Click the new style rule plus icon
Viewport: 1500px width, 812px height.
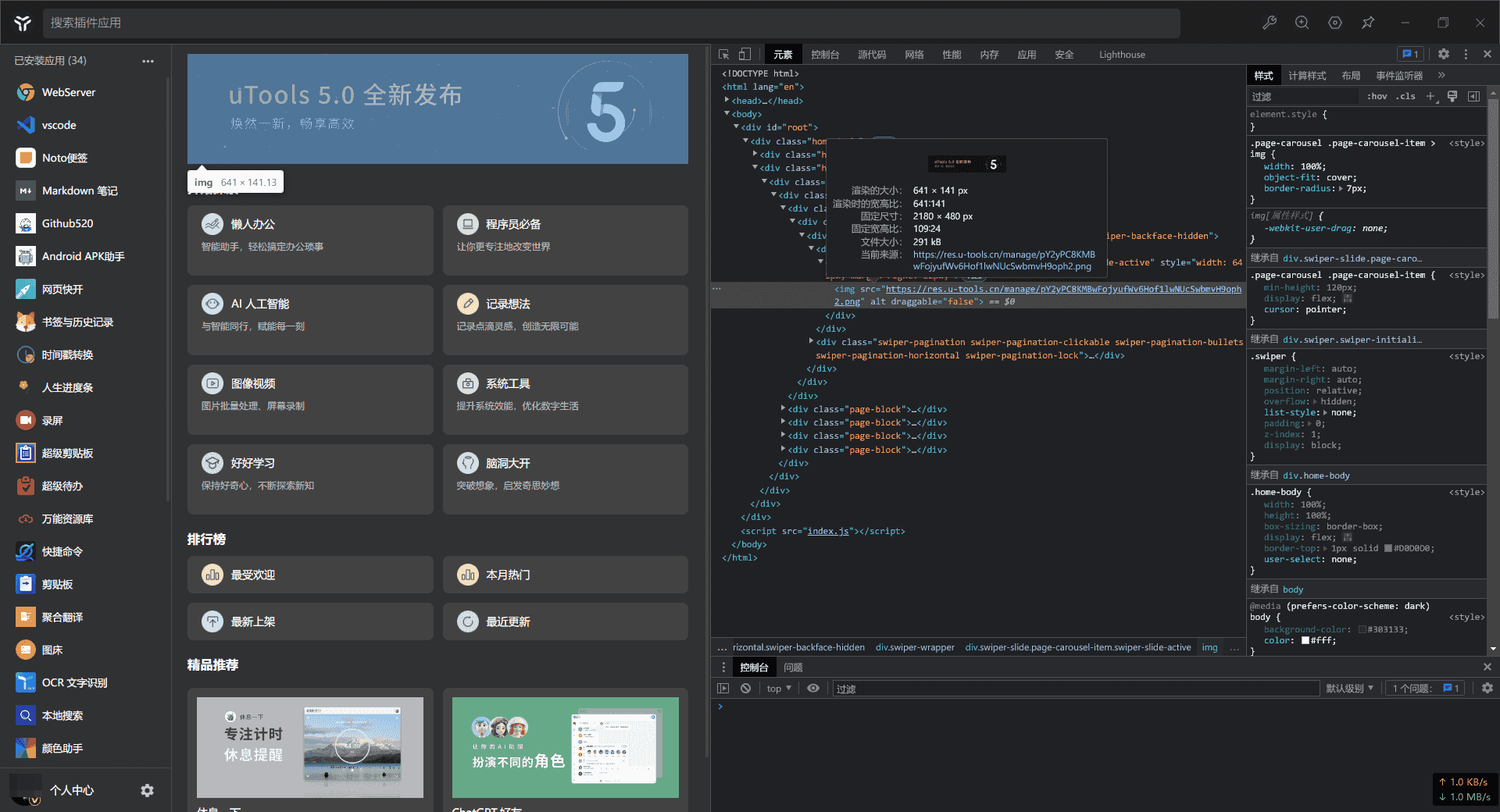(x=1430, y=96)
